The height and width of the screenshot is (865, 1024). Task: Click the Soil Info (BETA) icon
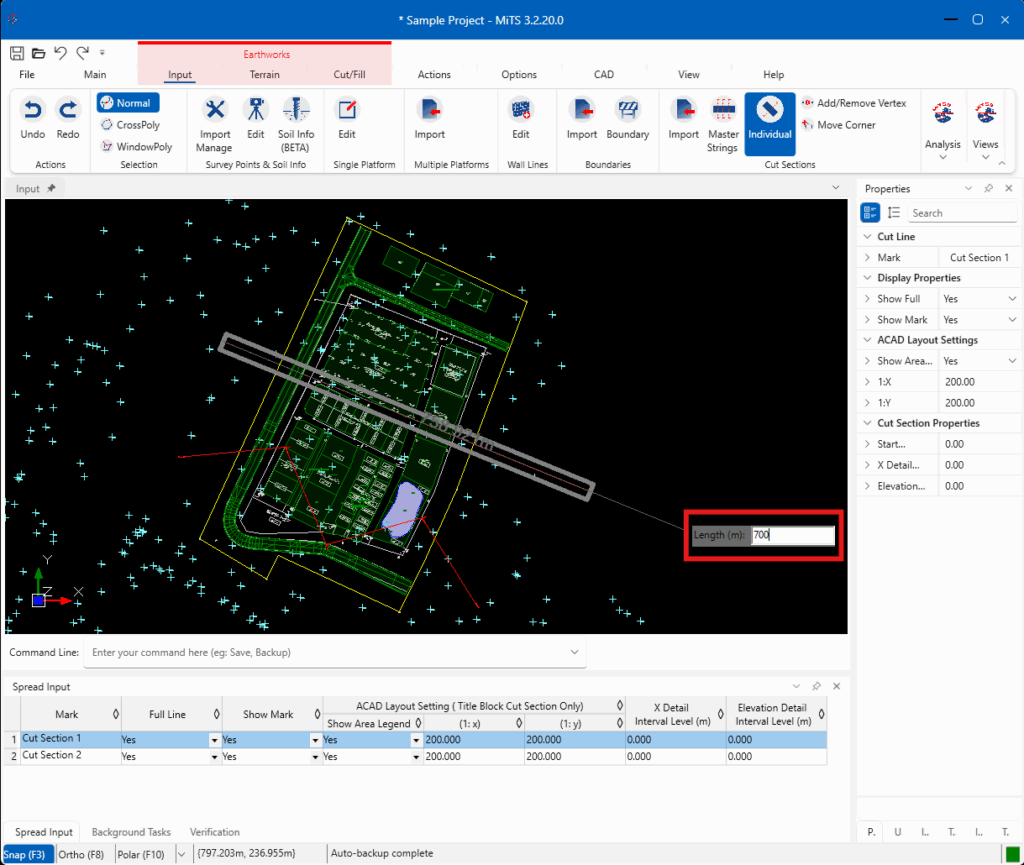[296, 125]
